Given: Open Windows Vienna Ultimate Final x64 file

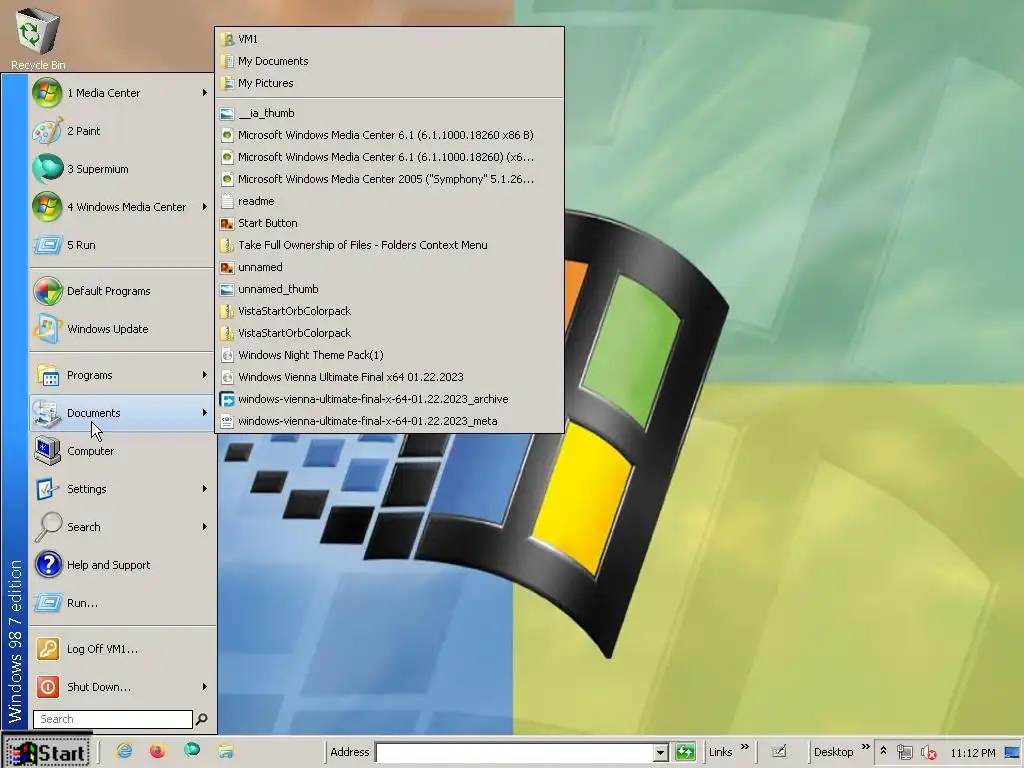Looking at the screenshot, I should [389, 377].
